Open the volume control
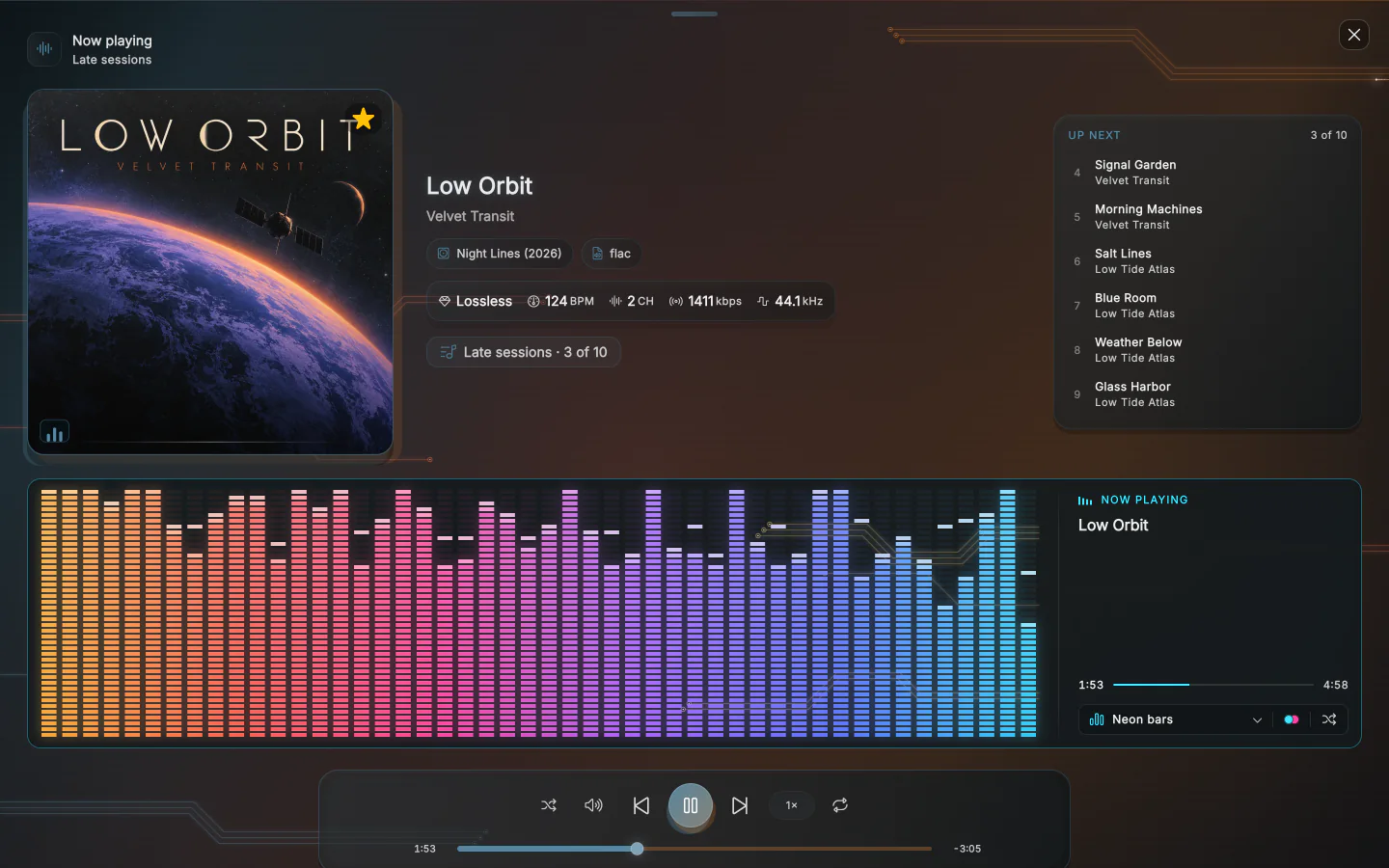The height and width of the screenshot is (868, 1389). [x=594, y=805]
